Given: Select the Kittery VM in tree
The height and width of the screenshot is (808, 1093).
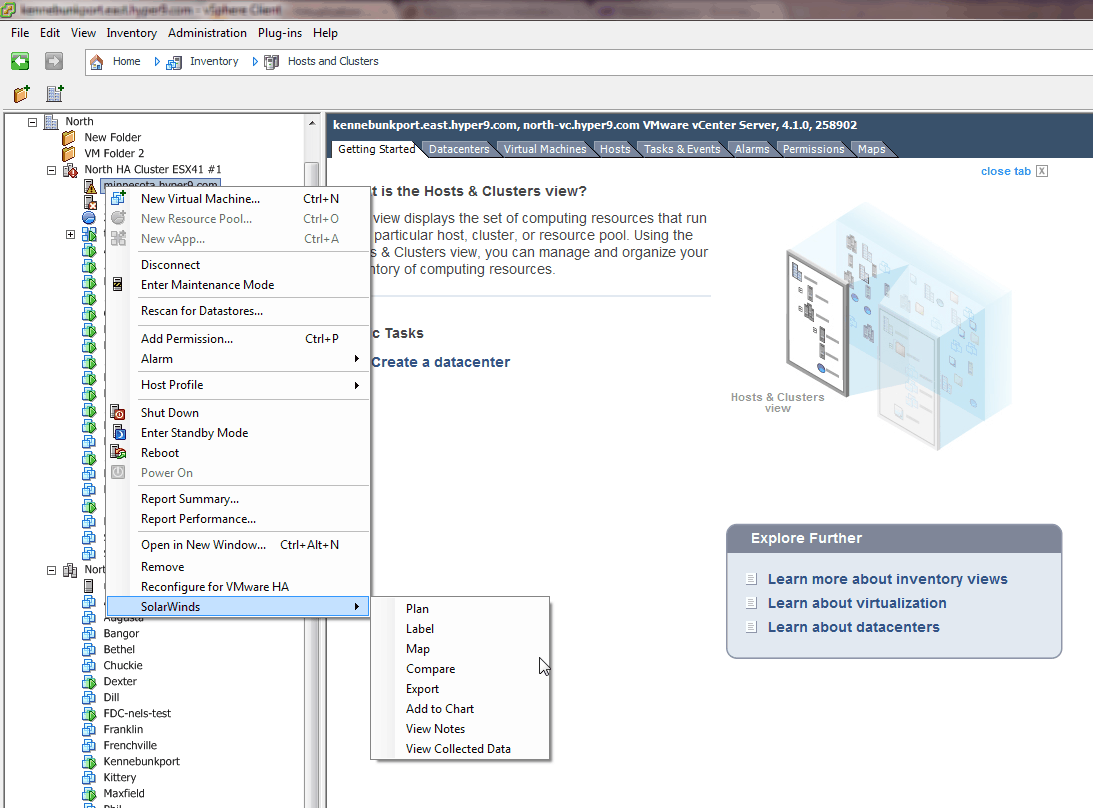Looking at the screenshot, I should point(119,777).
